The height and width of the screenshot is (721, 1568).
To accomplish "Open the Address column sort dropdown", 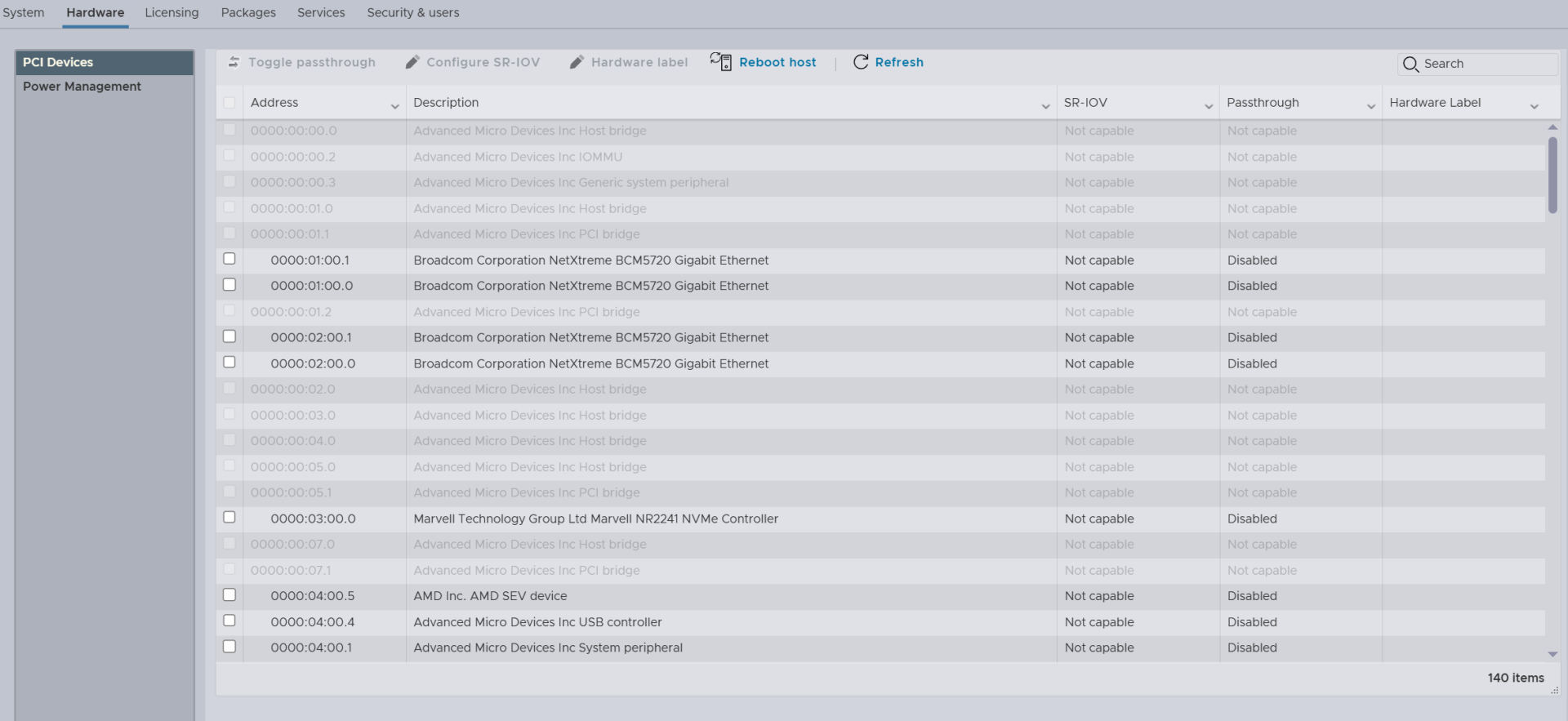I will point(394,106).
